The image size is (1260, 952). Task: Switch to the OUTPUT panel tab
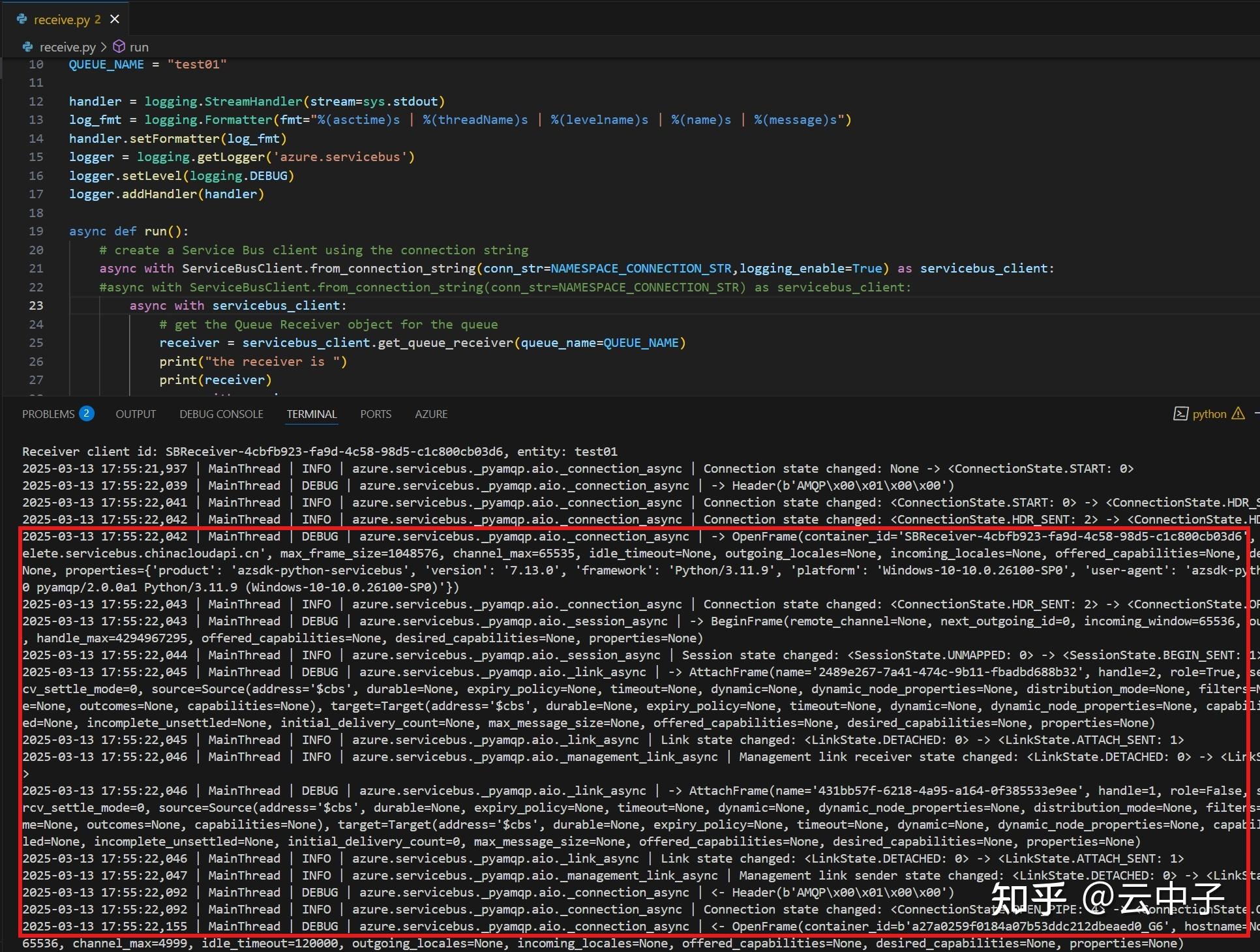point(135,413)
